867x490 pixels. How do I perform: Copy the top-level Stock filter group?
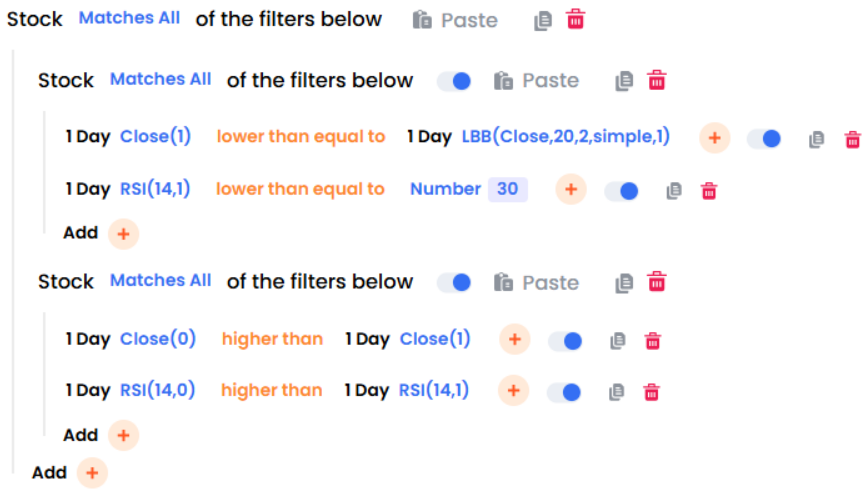tap(542, 20)
